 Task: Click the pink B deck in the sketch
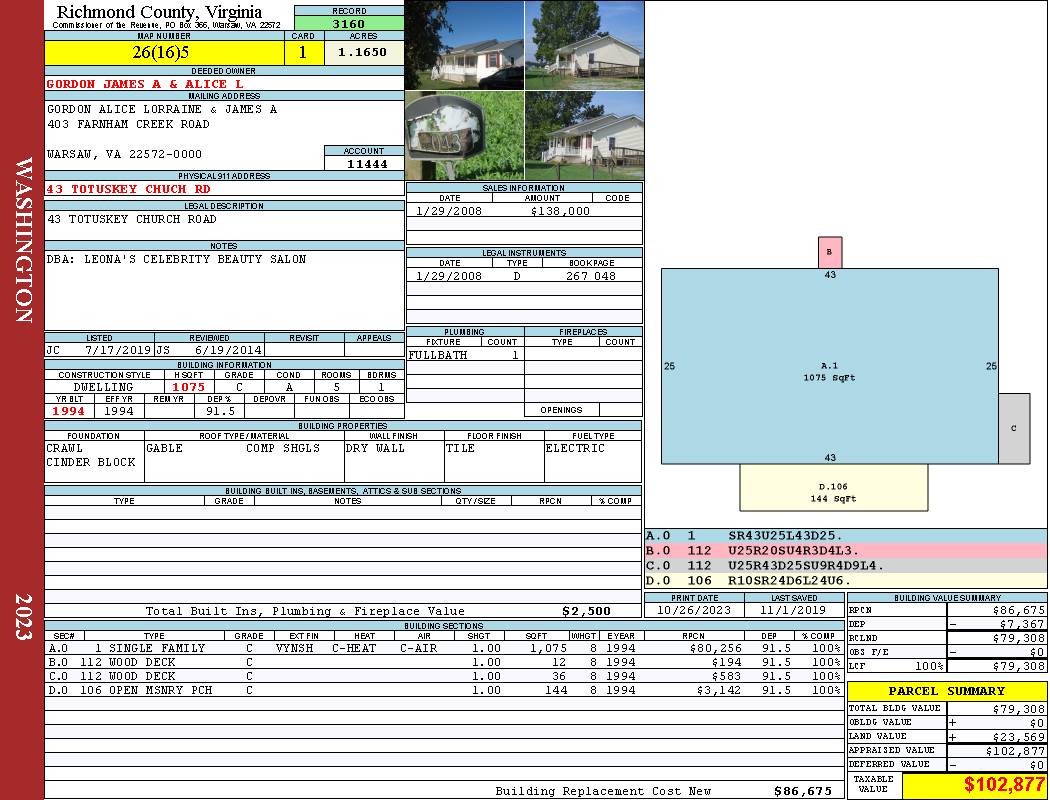829,252
